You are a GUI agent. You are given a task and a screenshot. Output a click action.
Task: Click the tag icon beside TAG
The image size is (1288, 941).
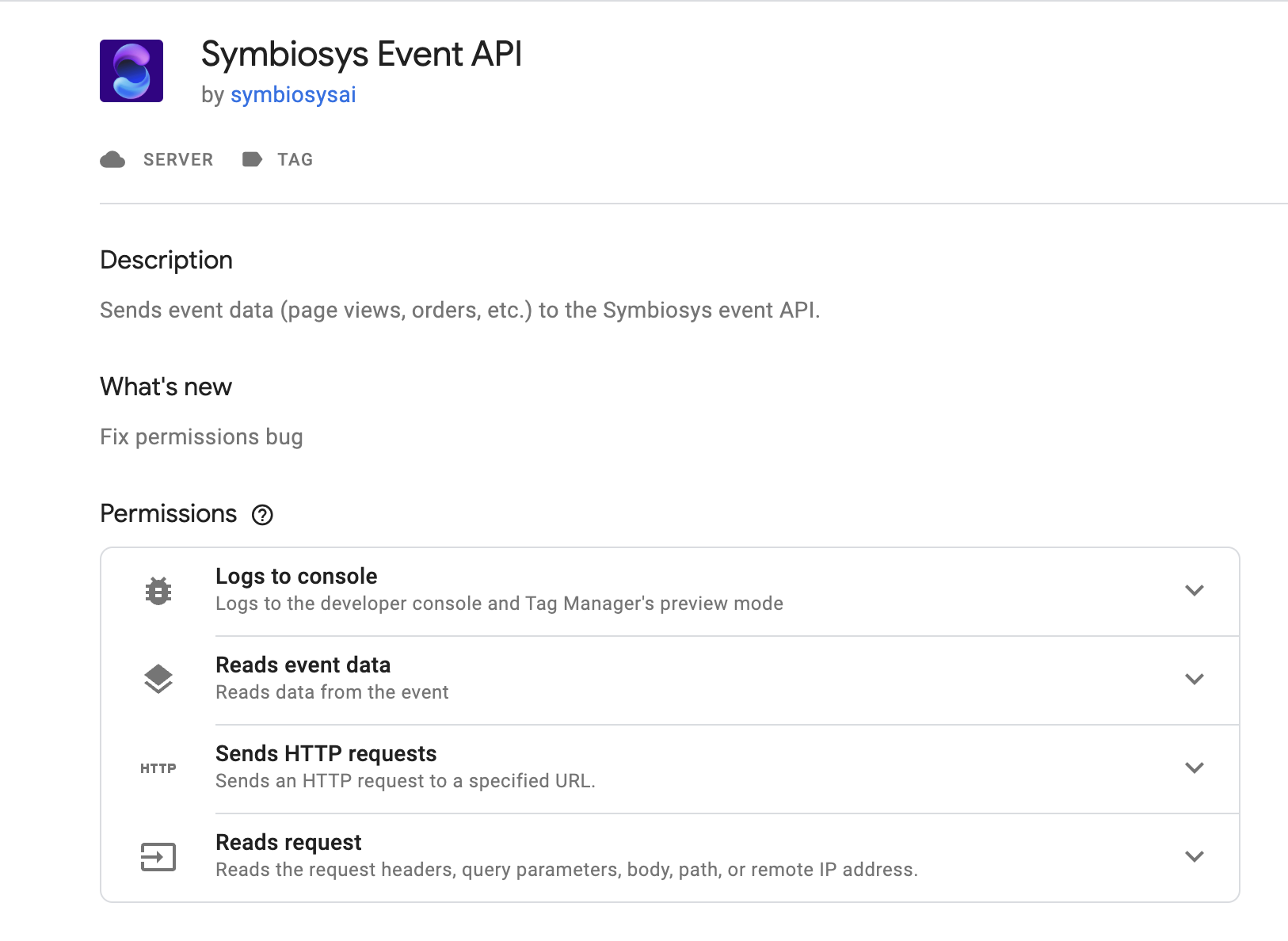[x=252, y=160]
